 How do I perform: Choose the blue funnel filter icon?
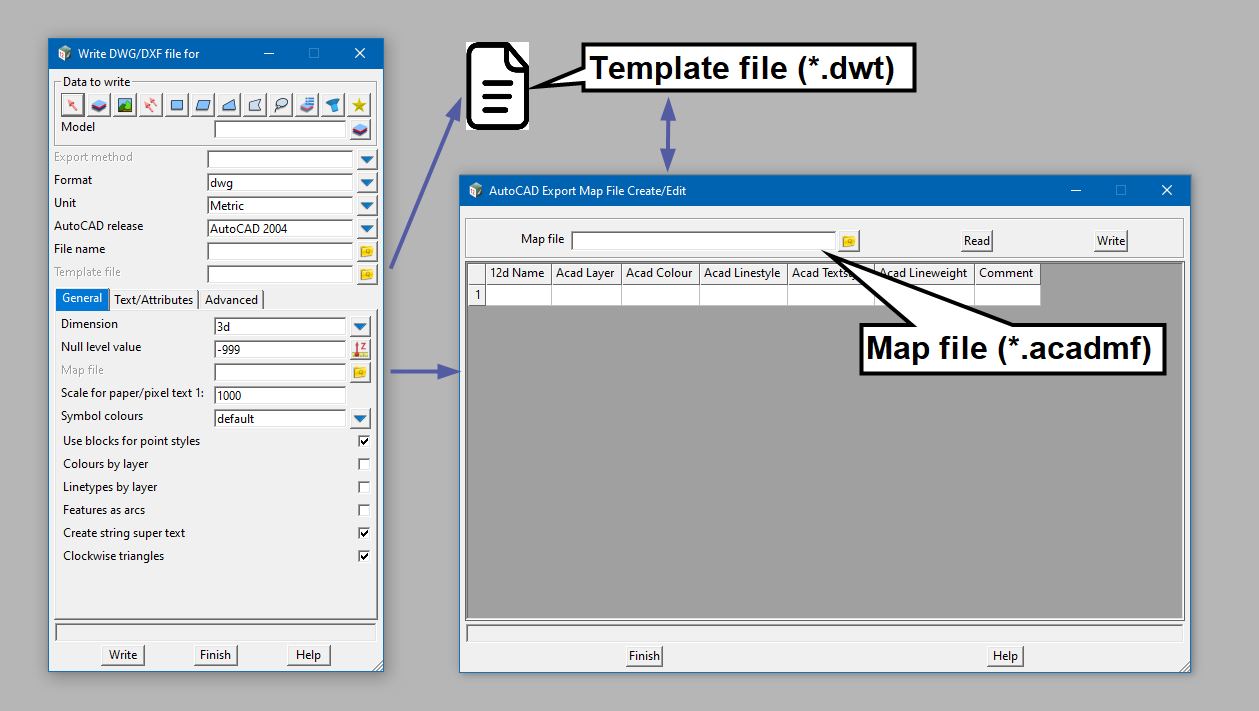333,104
